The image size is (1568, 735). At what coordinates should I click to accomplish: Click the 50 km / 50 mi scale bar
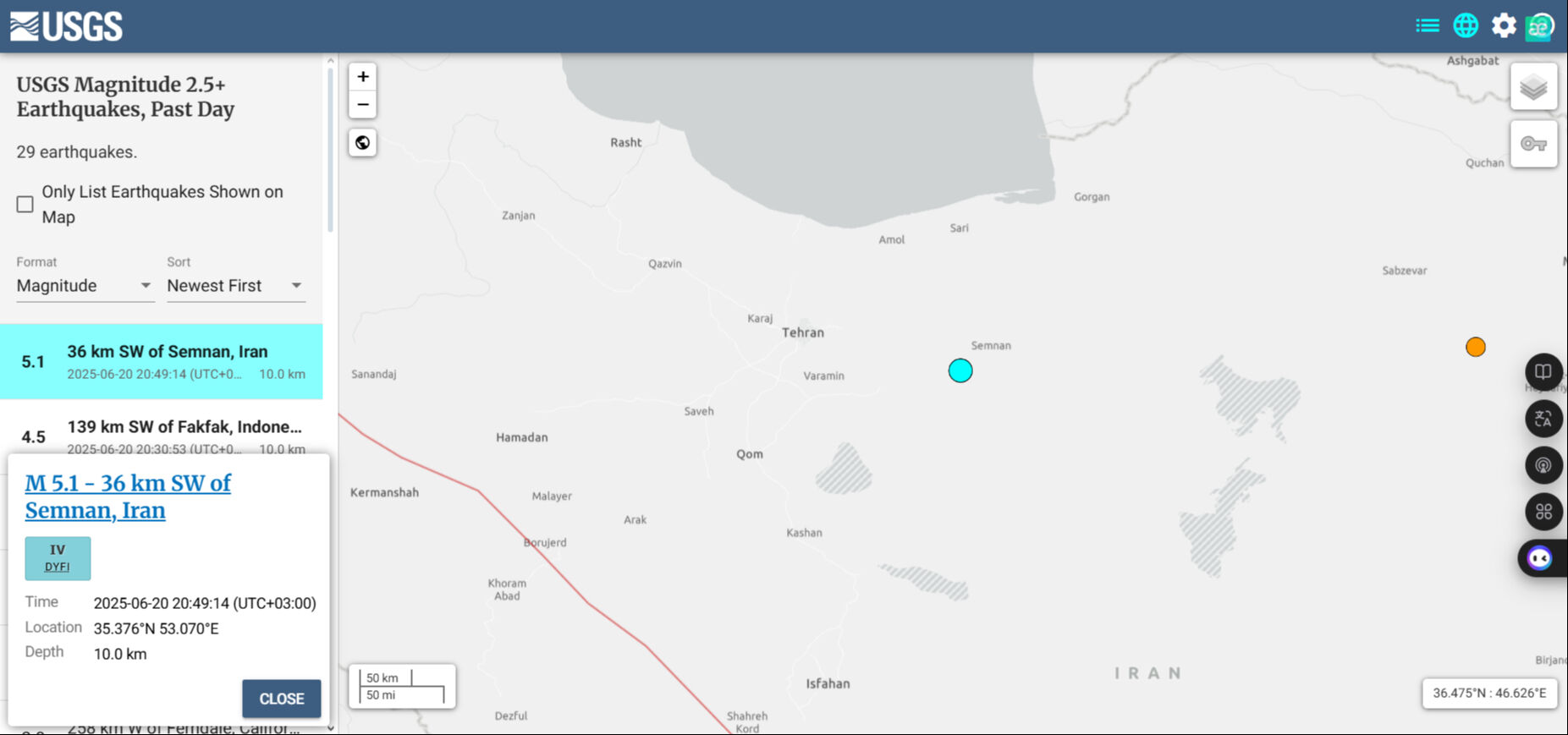point(403,686)
